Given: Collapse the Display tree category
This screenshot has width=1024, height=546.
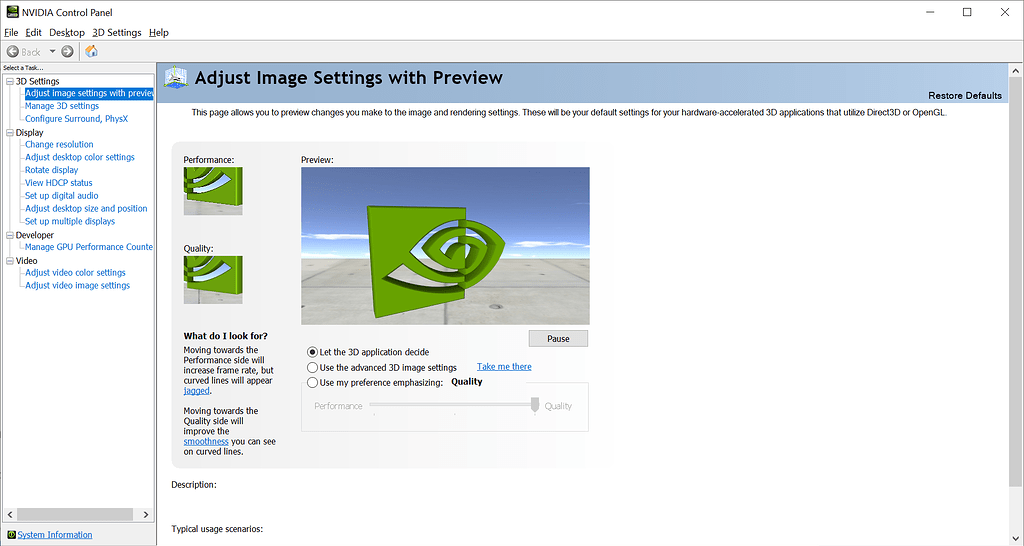Looking at the screenshot, I should tap(10, 132).
